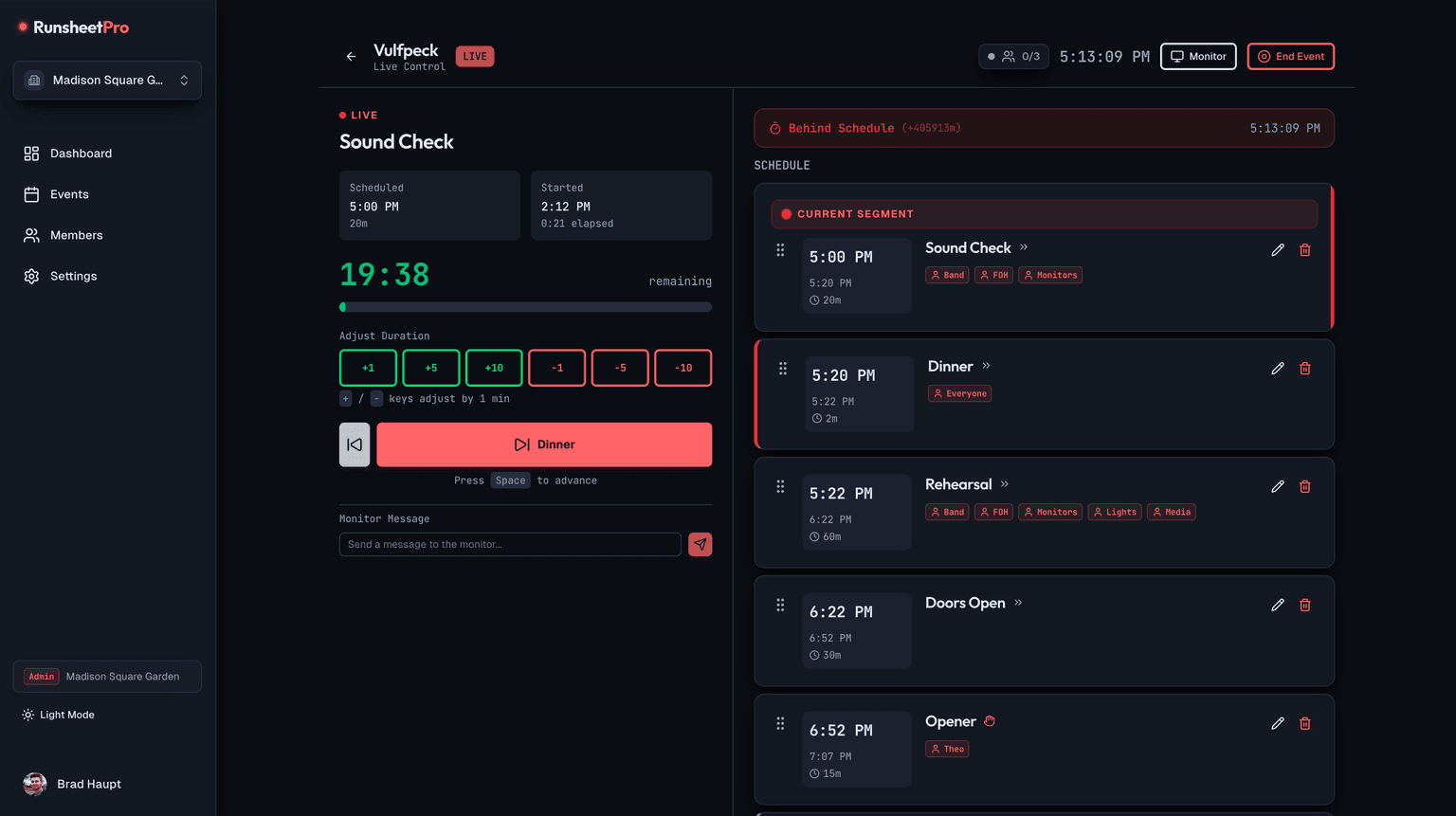Add 10 minutes to the duration
Image resolution: width=1456 pixels, height=816 pixels.
pos(494,368)
